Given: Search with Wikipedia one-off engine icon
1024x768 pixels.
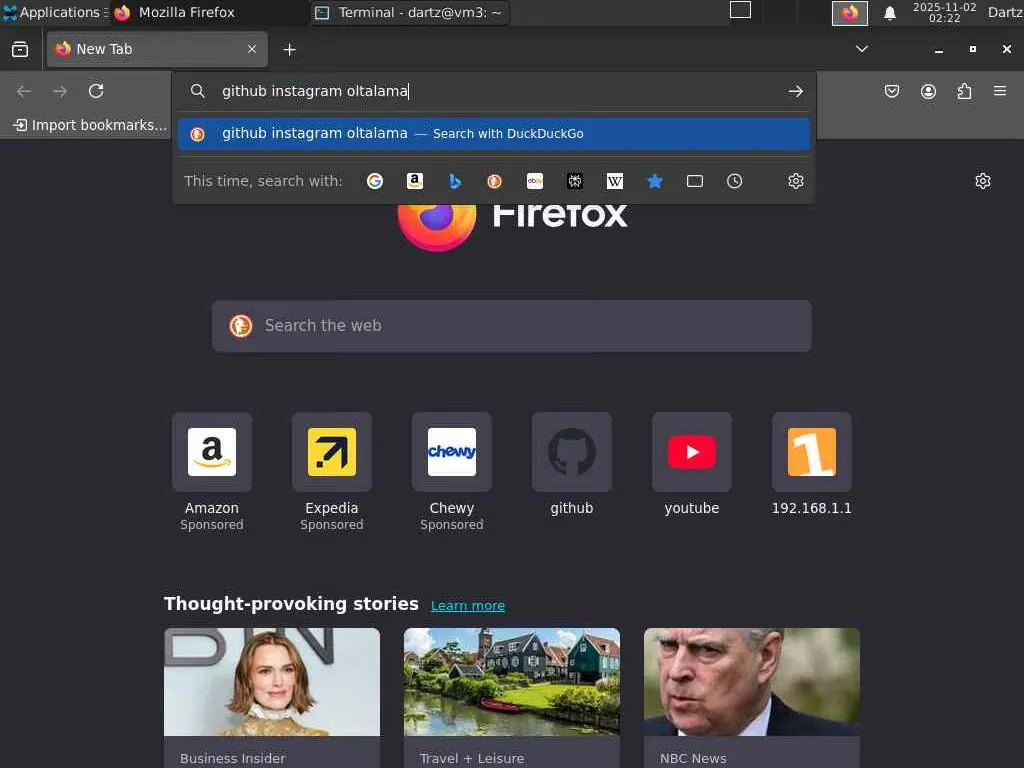Looking at the screenshot, I should point(615,181).
